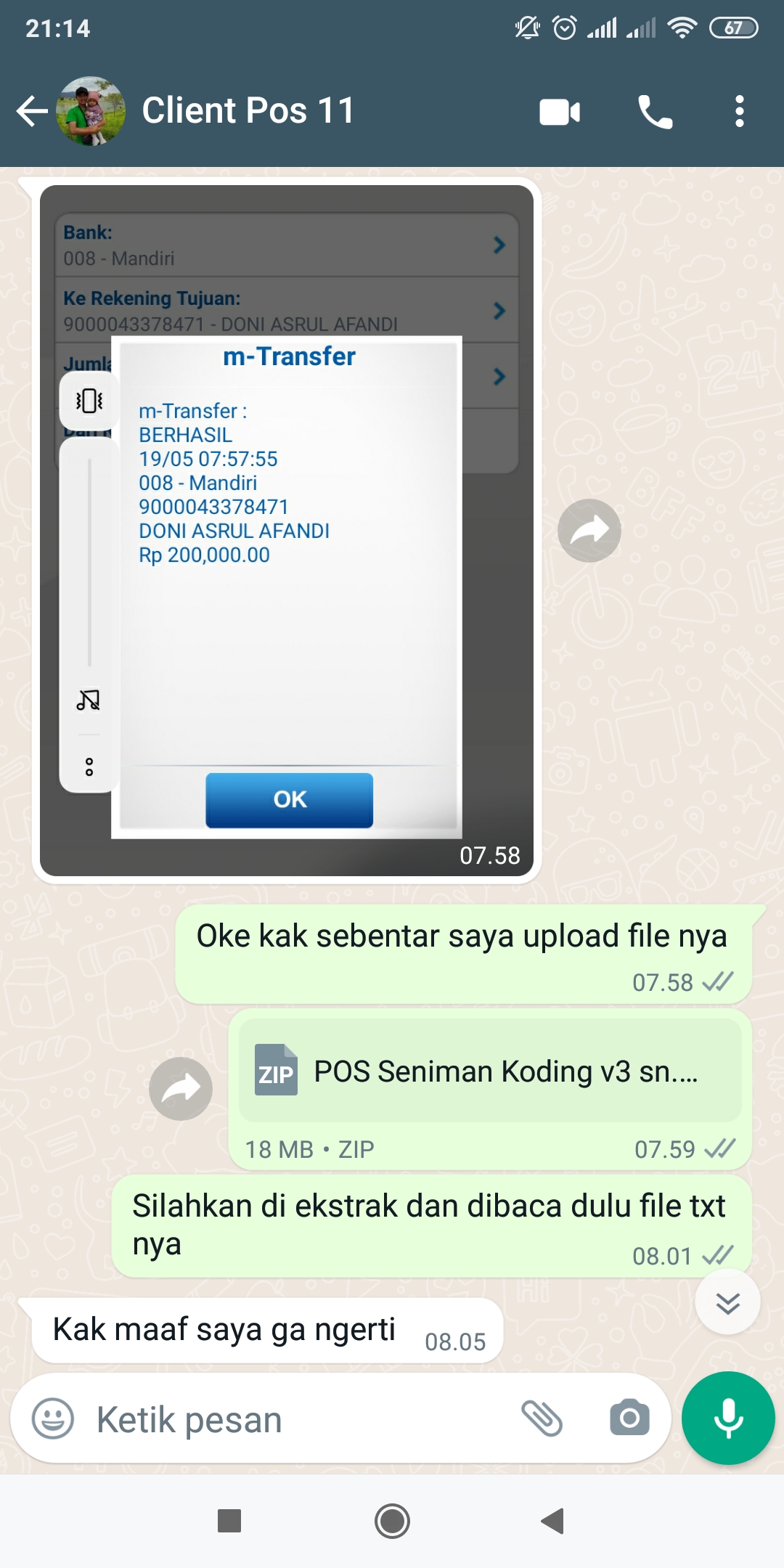Expand volume panel more options dots
The height and width of the screenshot is (1568, 784).
(89, 767)
